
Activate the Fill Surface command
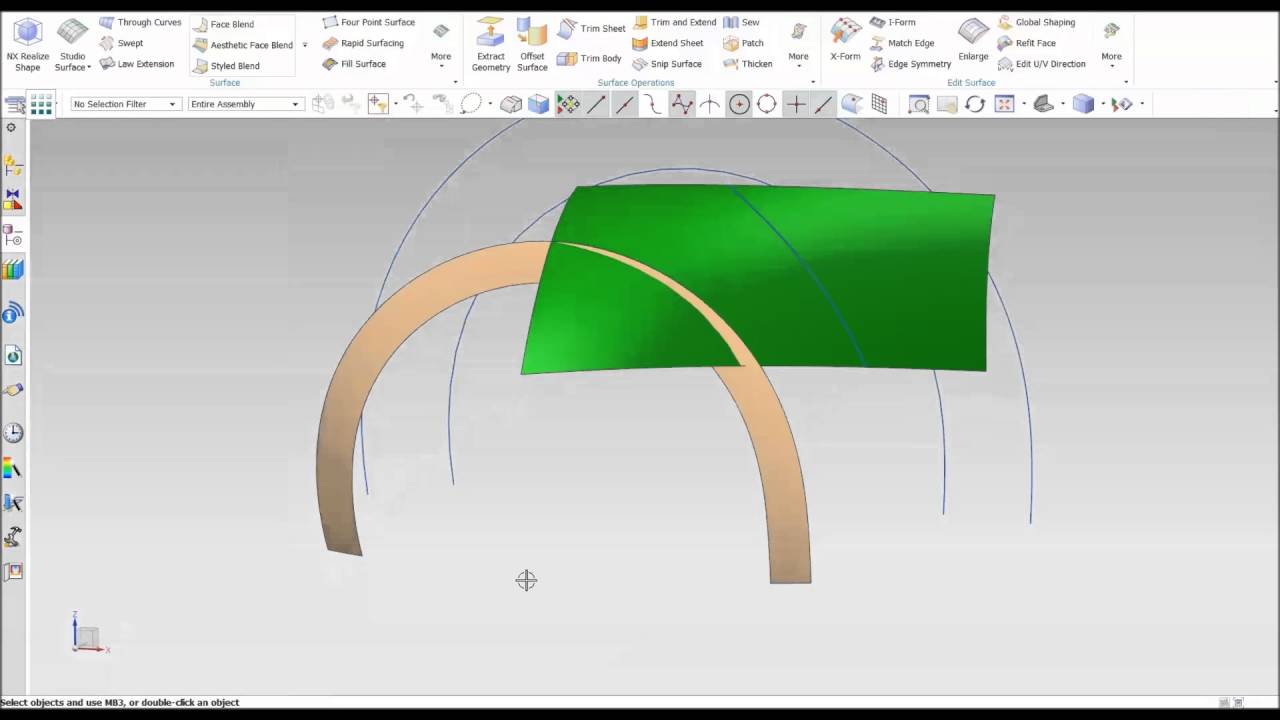353,64
